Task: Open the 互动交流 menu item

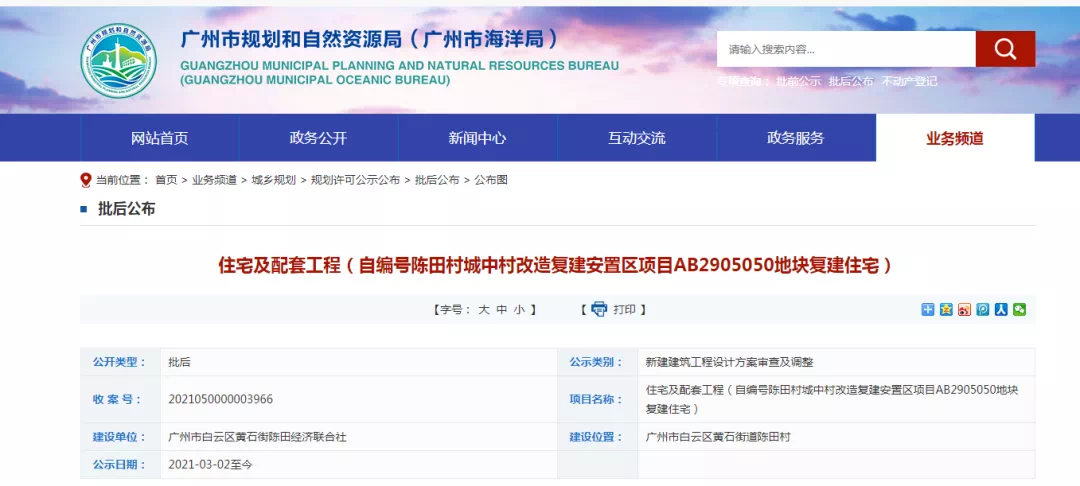Action: pyautogui.click(x=636, y=138)
